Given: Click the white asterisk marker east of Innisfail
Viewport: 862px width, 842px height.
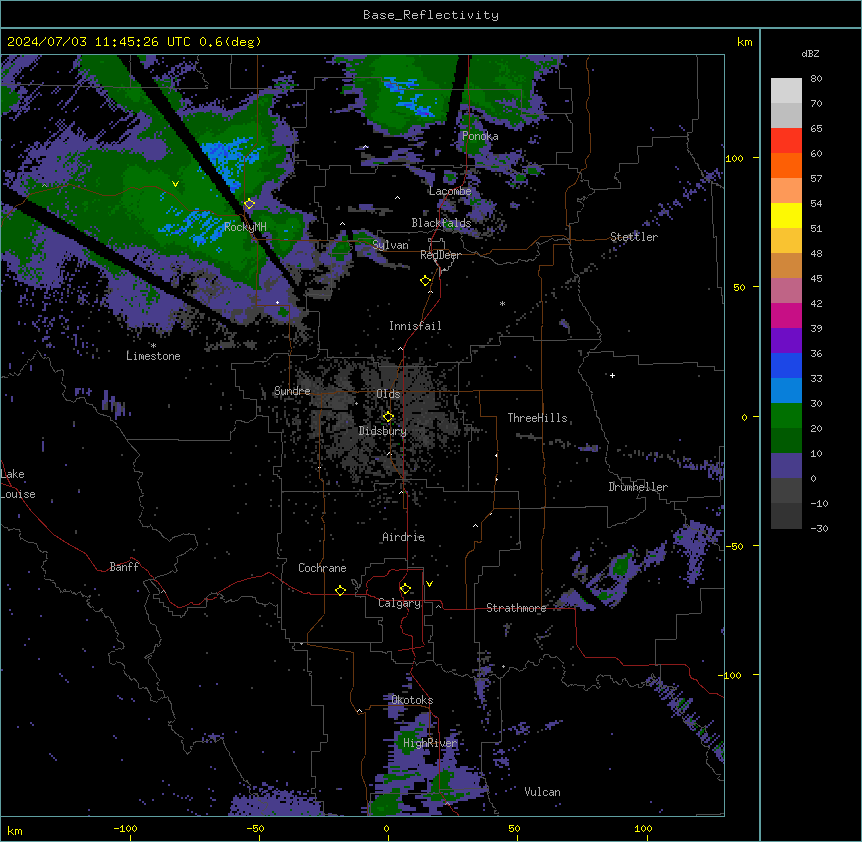Looking at the screenshot, I should point(502,303).
